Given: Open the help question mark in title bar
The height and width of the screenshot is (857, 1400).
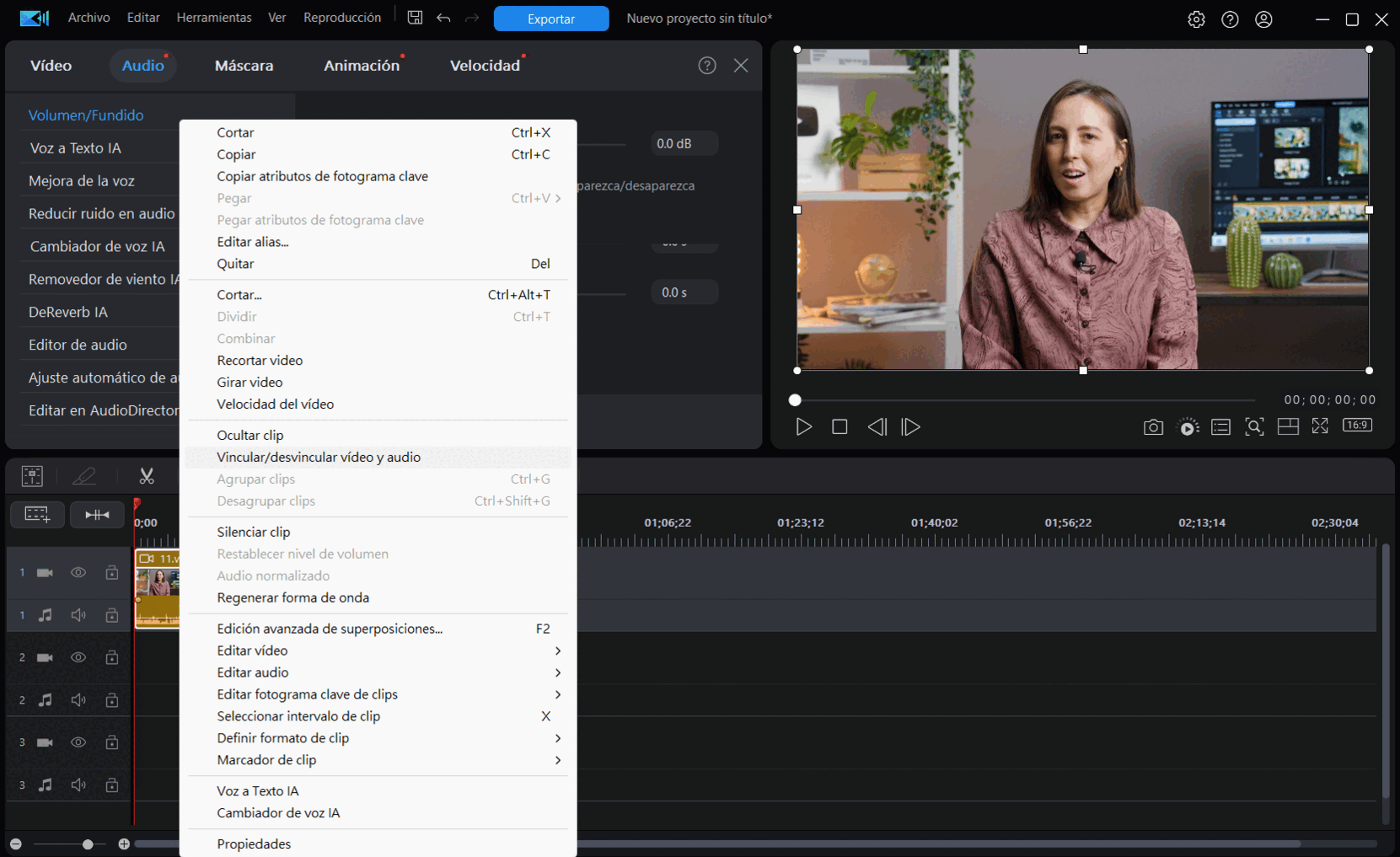Looking at the screenshot, I should [1230, 19].
